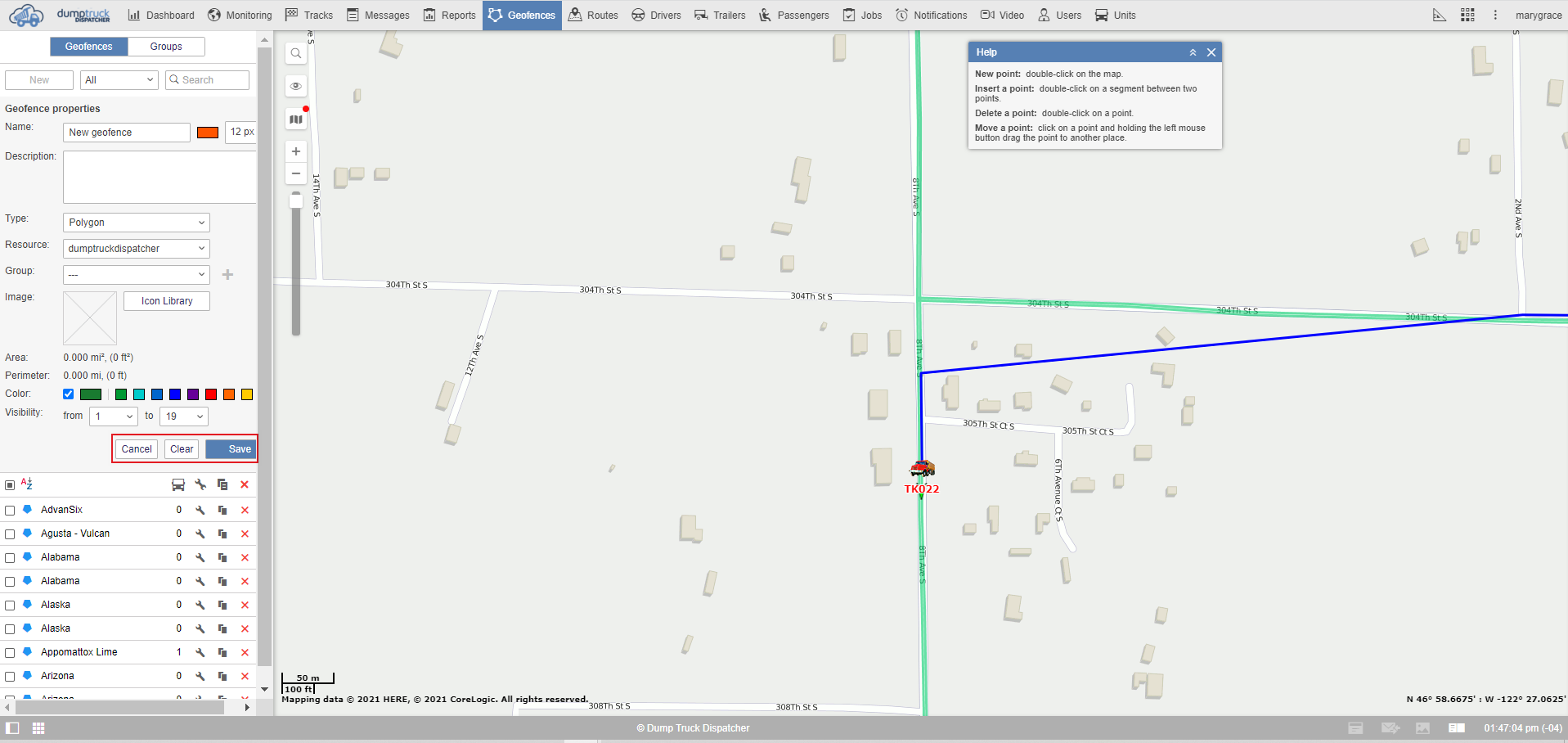The image size is (1568, 743).
Task: Tick the Arizona geofence checkbox
Action: pyautogui.click(x=10, y=677)
